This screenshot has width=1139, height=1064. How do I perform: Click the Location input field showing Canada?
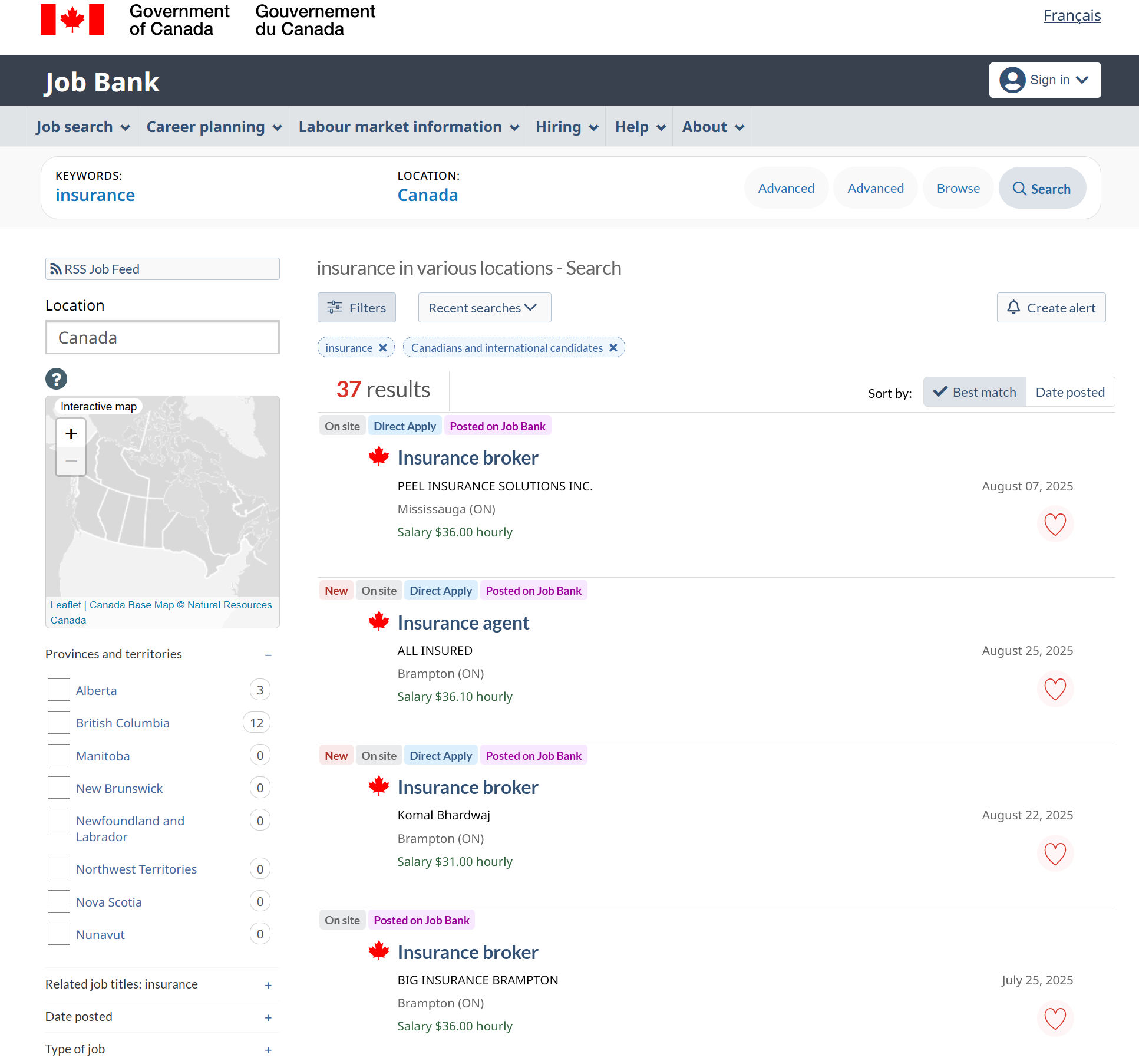coord(162,338)
